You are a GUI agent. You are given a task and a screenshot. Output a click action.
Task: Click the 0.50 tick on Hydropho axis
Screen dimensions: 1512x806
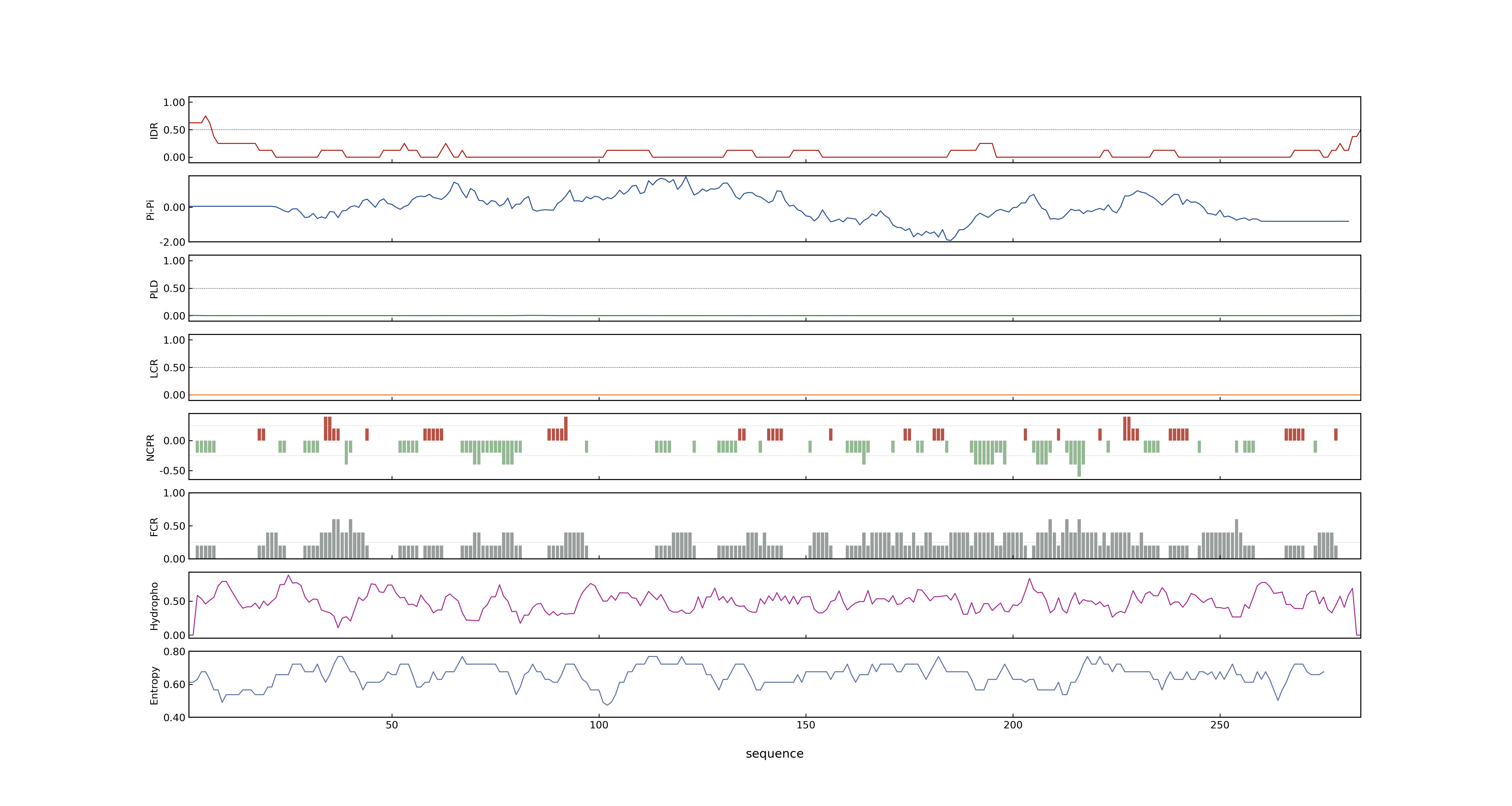tap(174, 601)
